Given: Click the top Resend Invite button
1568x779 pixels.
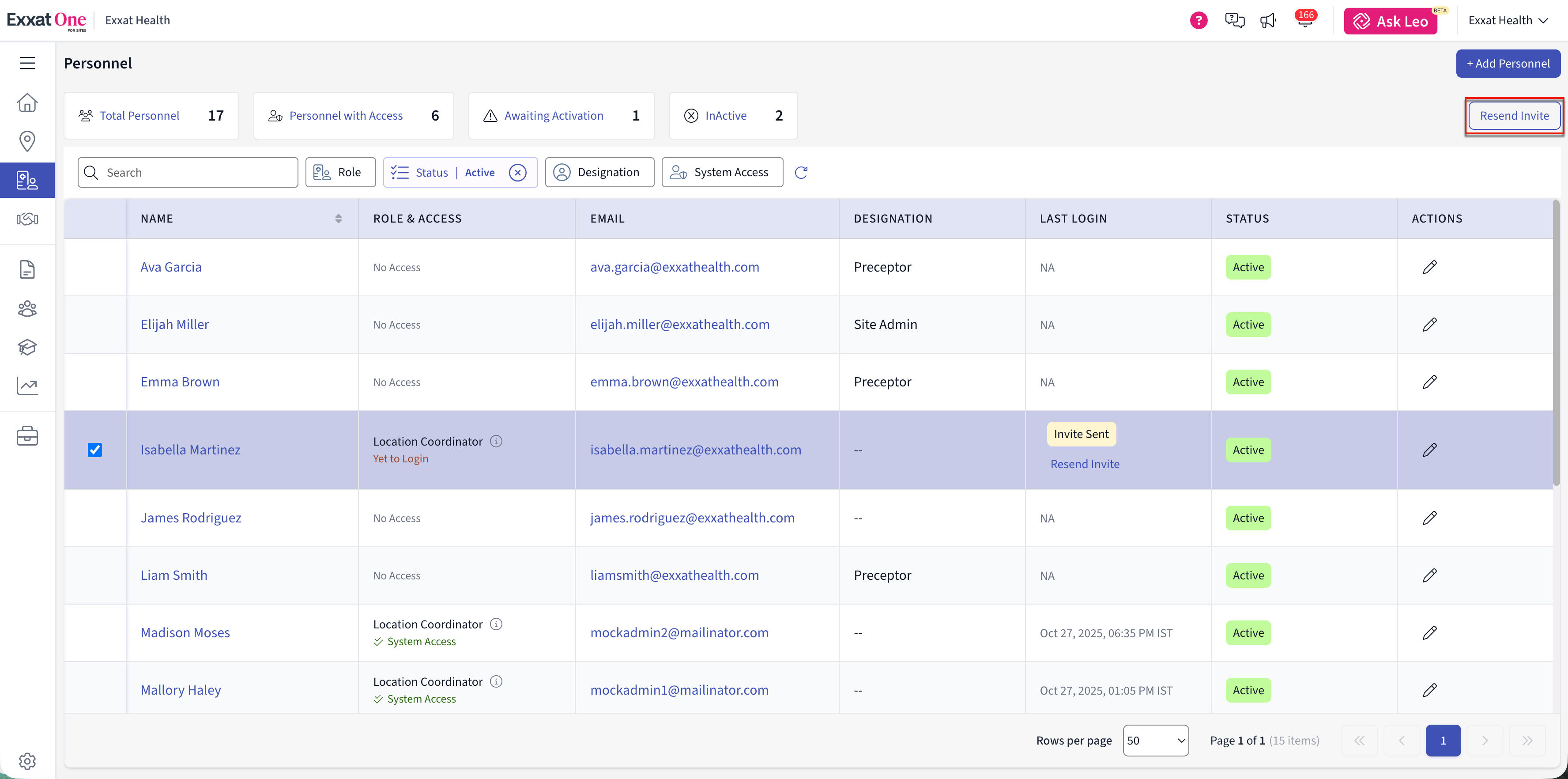Looking at the screenshot, I should tap(1514, 116).
